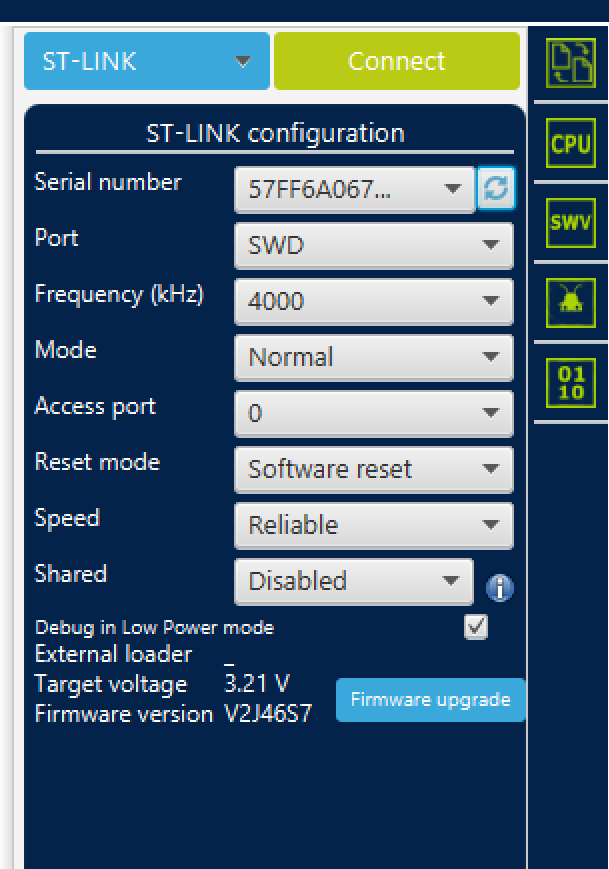This screenshot has width=609, height=869.
Task: Start a Firmware upgrade
Action: click(430, 700)
